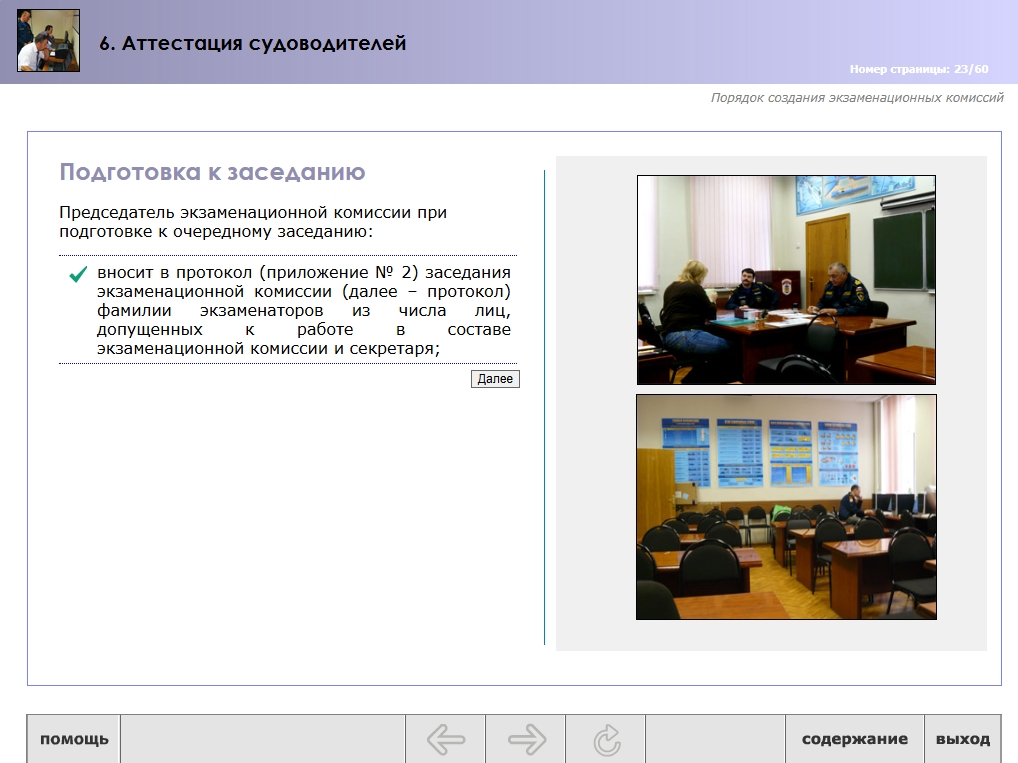Click the back arrow navigation icon

pyautogui.click(x=446, y=739)
